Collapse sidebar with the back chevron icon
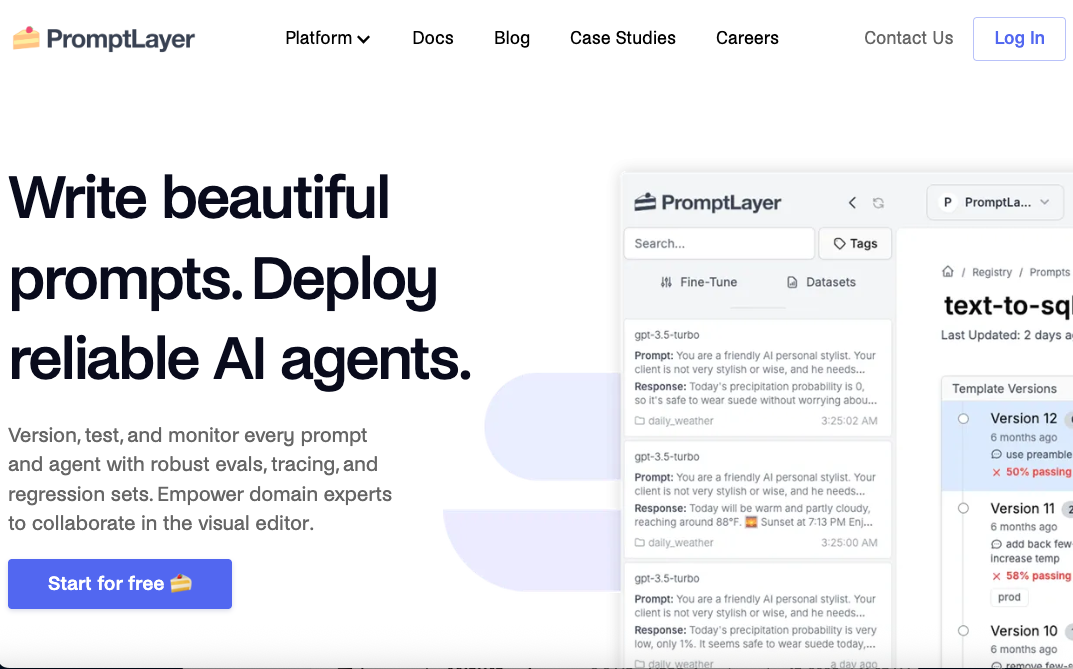 tap(852, 202)
